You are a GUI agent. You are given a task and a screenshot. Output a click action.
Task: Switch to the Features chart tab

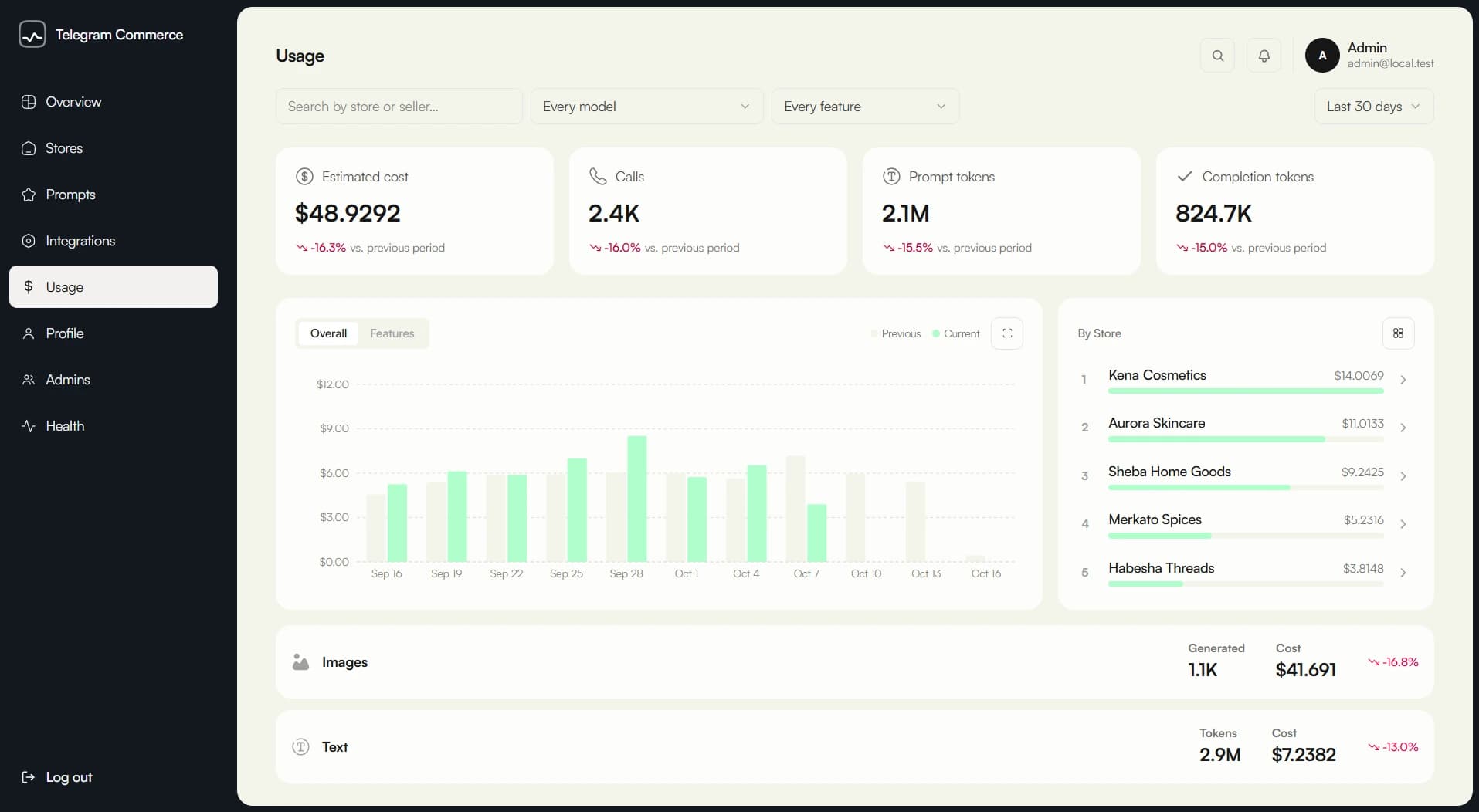coord(392,333)
